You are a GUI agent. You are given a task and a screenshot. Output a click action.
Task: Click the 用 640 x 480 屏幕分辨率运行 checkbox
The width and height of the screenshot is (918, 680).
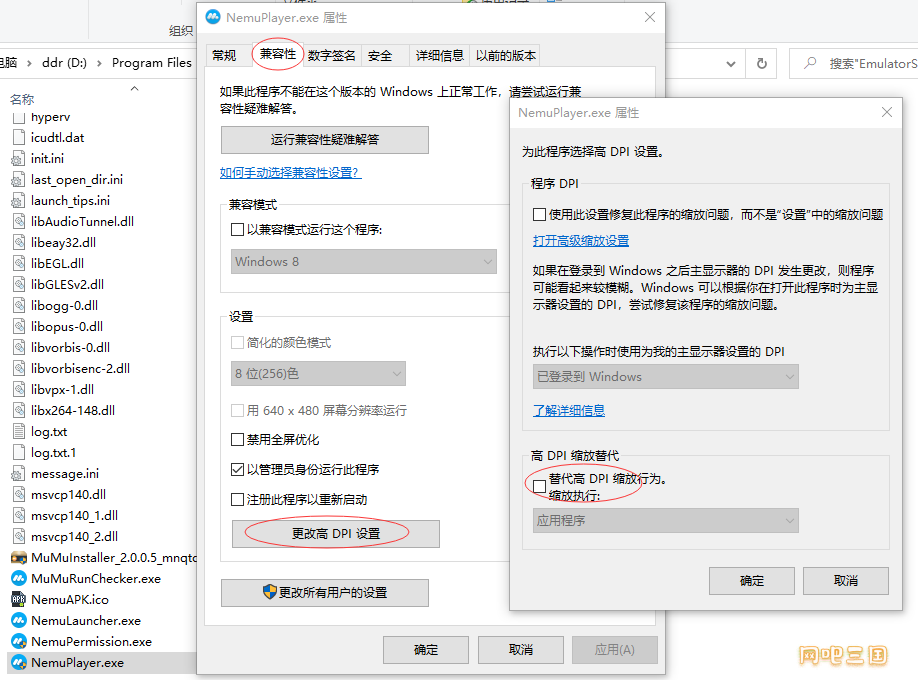click(238, 410)
